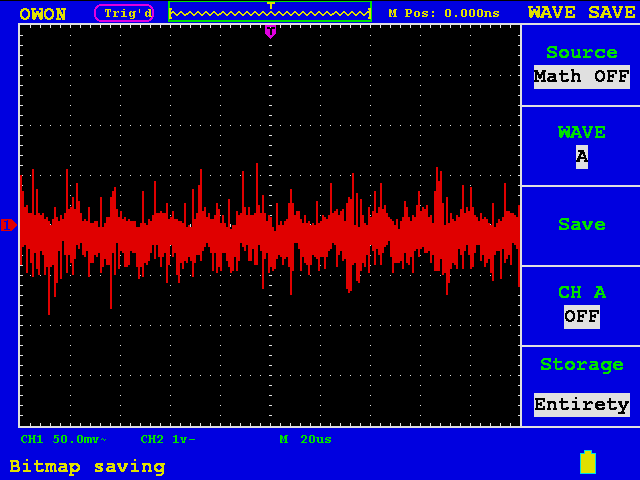Click the red CH1 ground marker on left edge
The width and height of the screenshot is (640, 480).
click(x=8, y=225)
